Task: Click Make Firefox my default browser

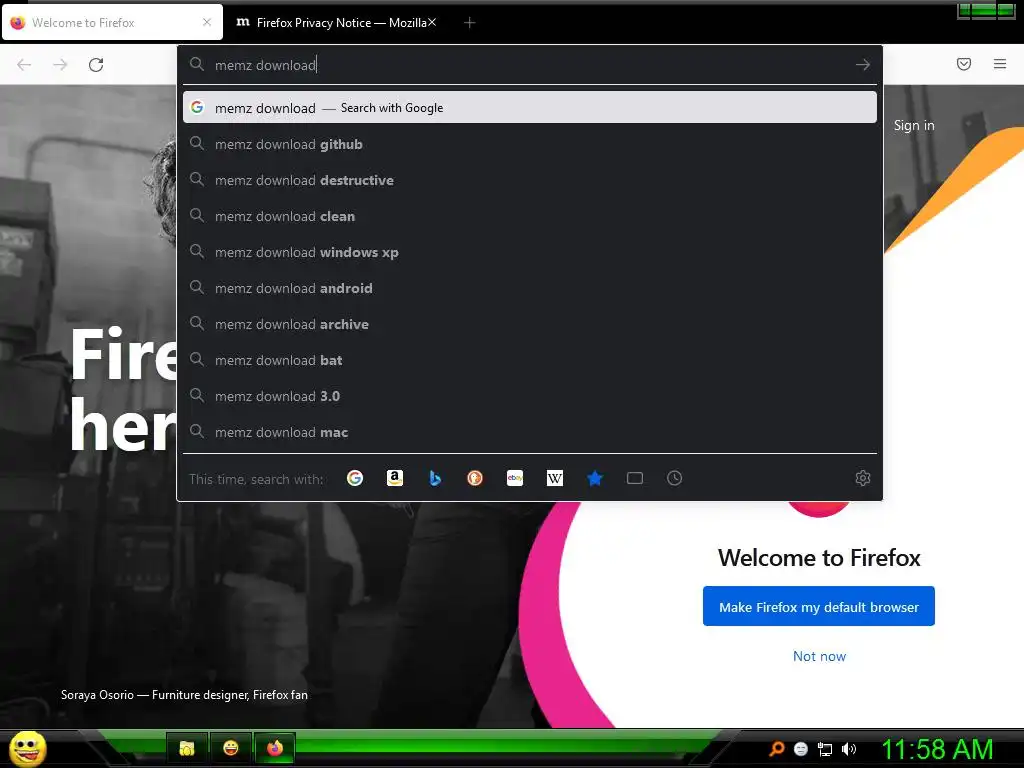Action: [818, 607]
